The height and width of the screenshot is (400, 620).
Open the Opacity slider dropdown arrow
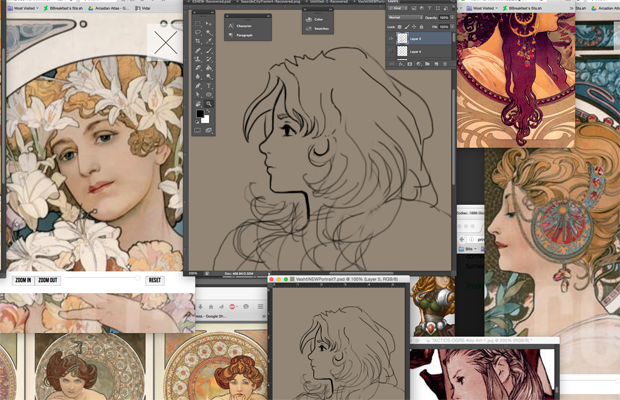click(x=452, y=17)
